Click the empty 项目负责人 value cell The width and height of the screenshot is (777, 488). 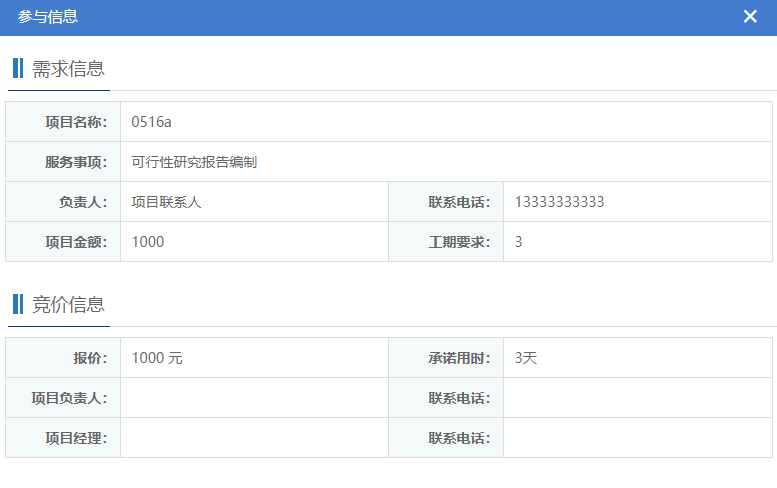(x=254, y=398)
